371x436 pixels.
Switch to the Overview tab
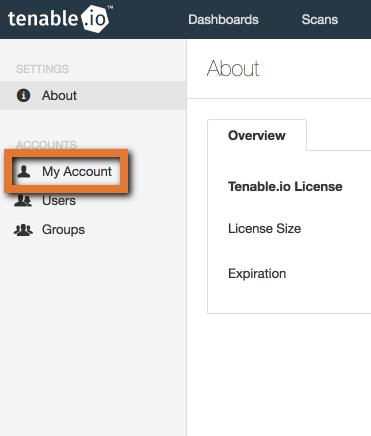coord(257,135)
